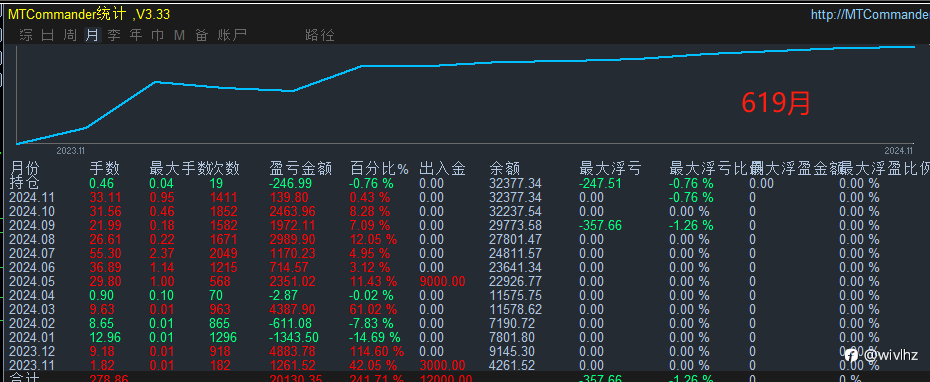Image resolution: width=930 pixels, height=382 pixels.
Task: Click the 2024.11 chart axis label
Action: (898, 151)
